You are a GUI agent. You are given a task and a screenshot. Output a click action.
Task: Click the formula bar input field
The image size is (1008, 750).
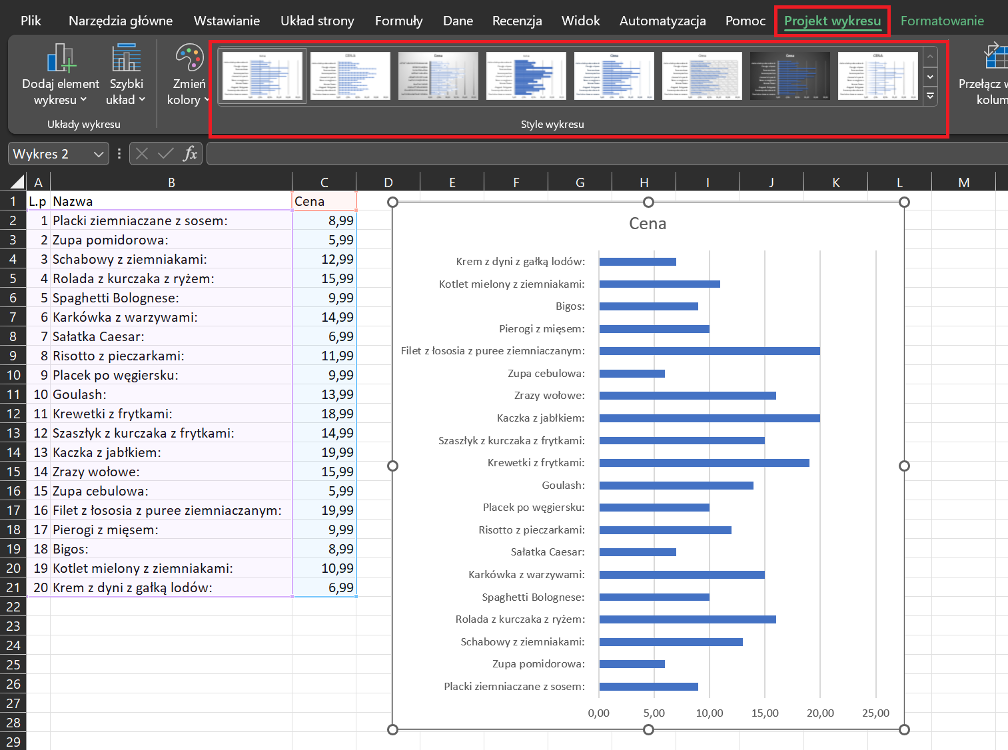600,154
